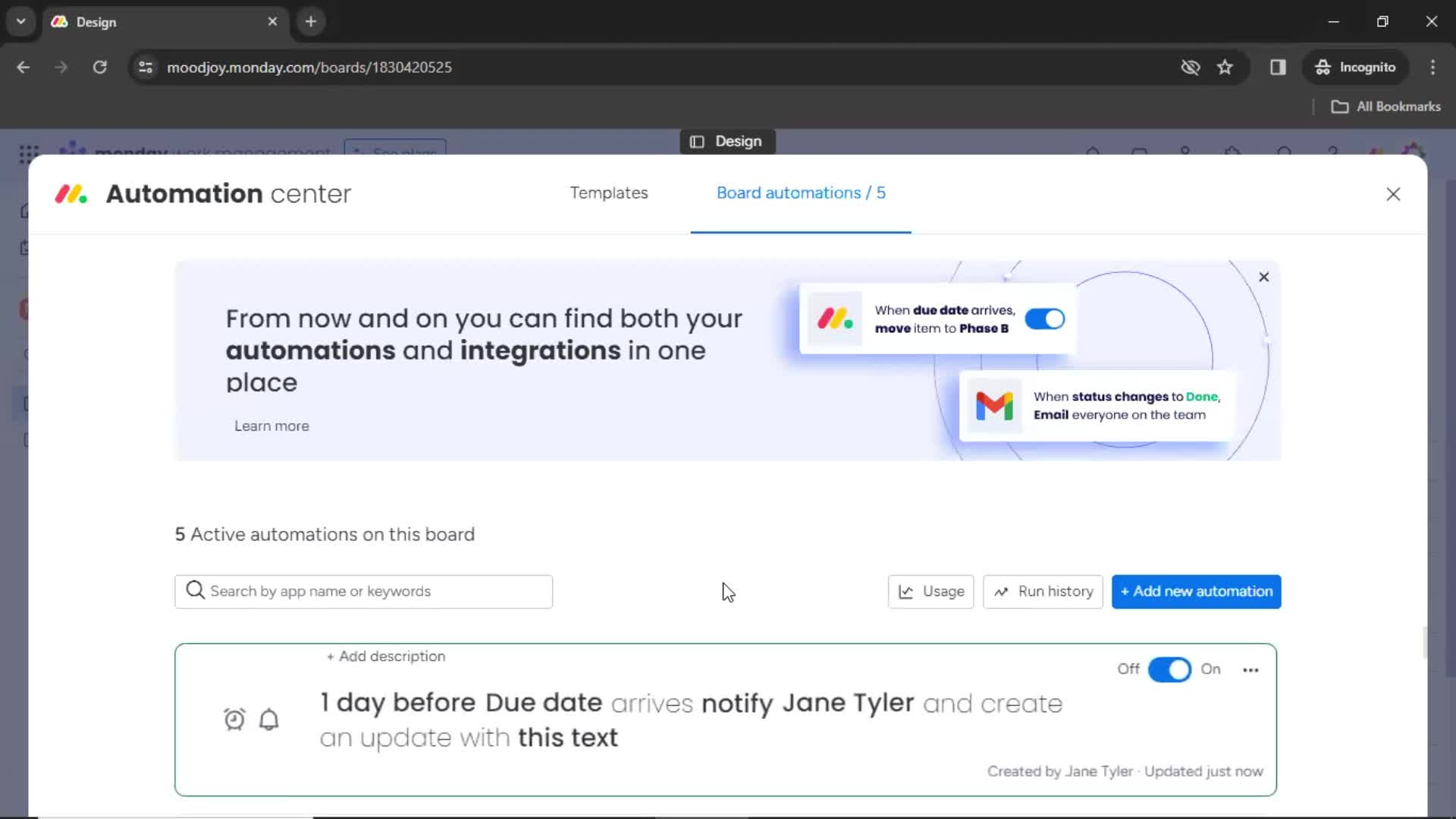Click the Run history button
The image size is (1456, 819).
click(1043, 591)
